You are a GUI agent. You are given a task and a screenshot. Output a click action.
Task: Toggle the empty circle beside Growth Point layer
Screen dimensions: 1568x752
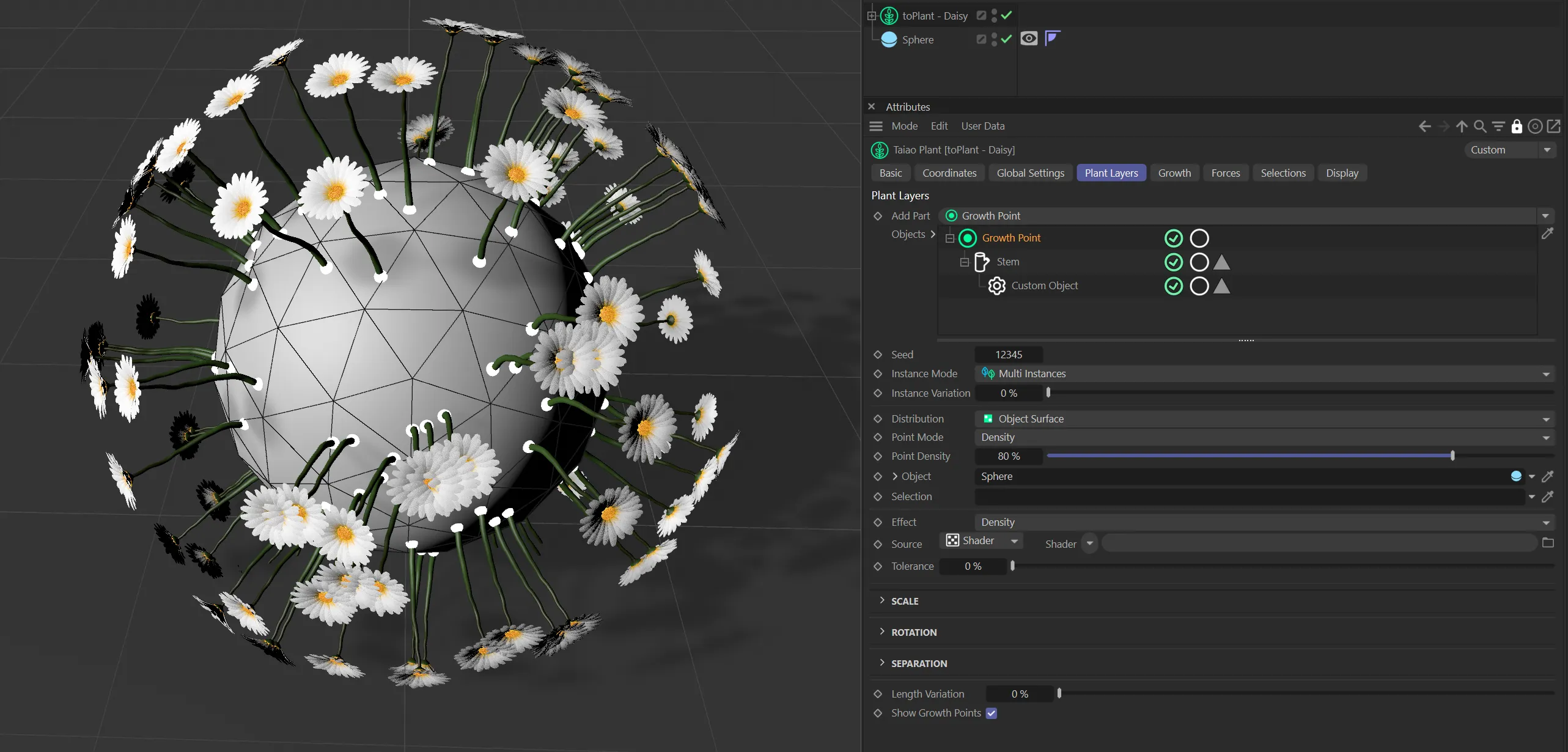1199,238
